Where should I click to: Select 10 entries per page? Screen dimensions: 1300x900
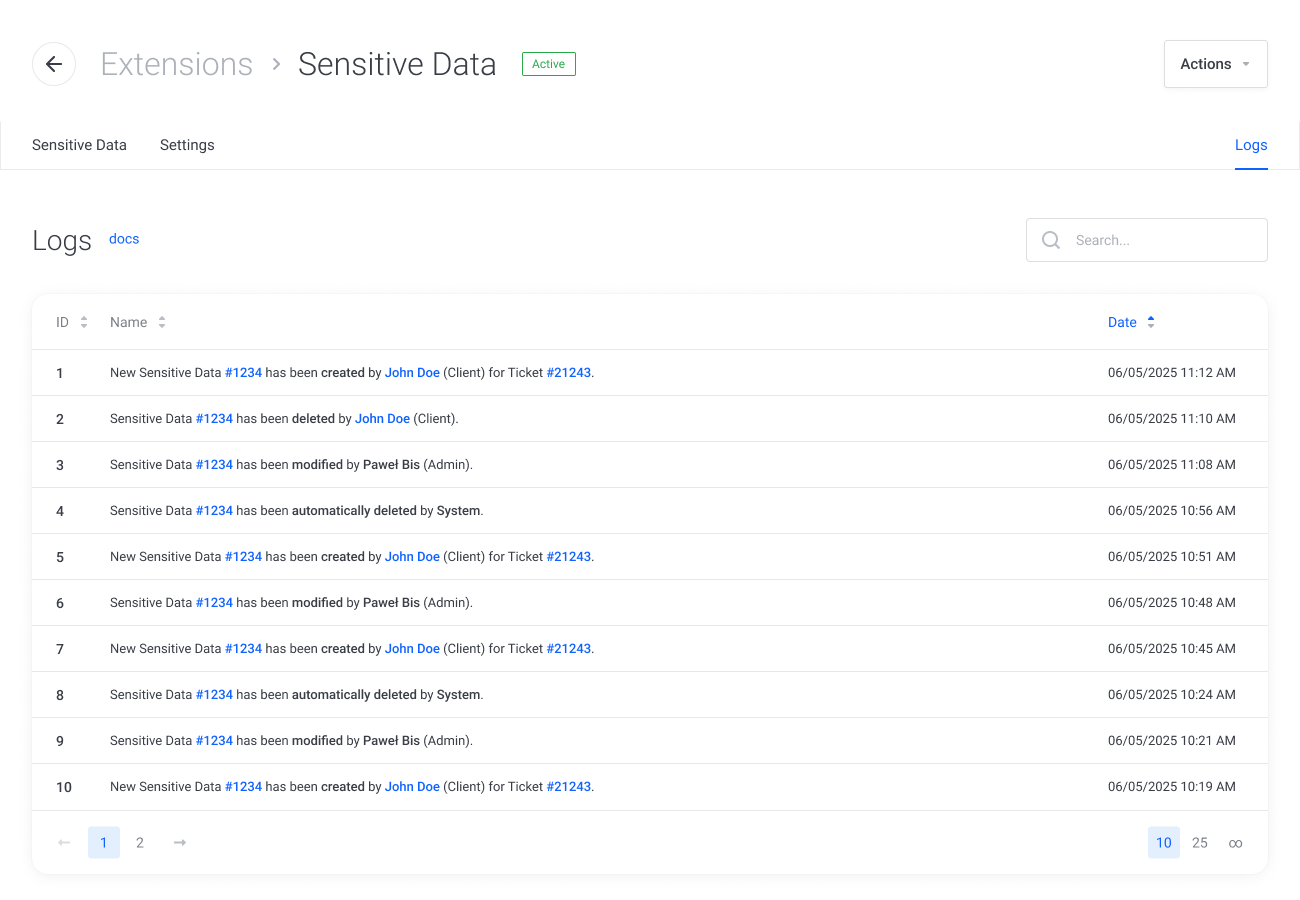click(1164, 843)
